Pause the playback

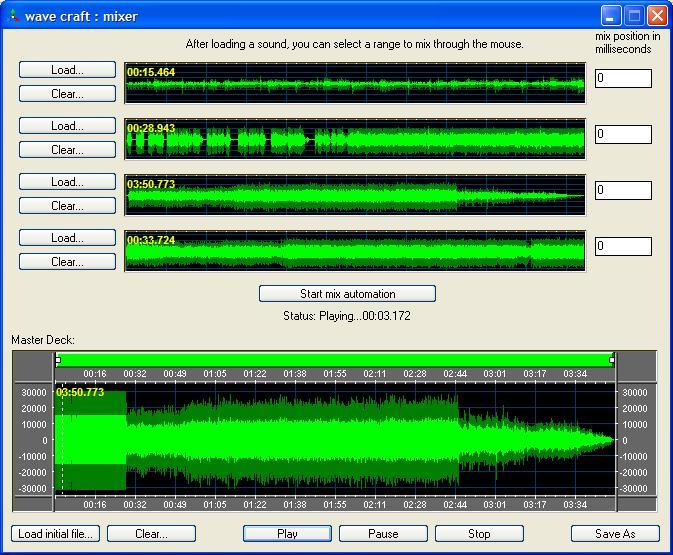tap(383, 534)
